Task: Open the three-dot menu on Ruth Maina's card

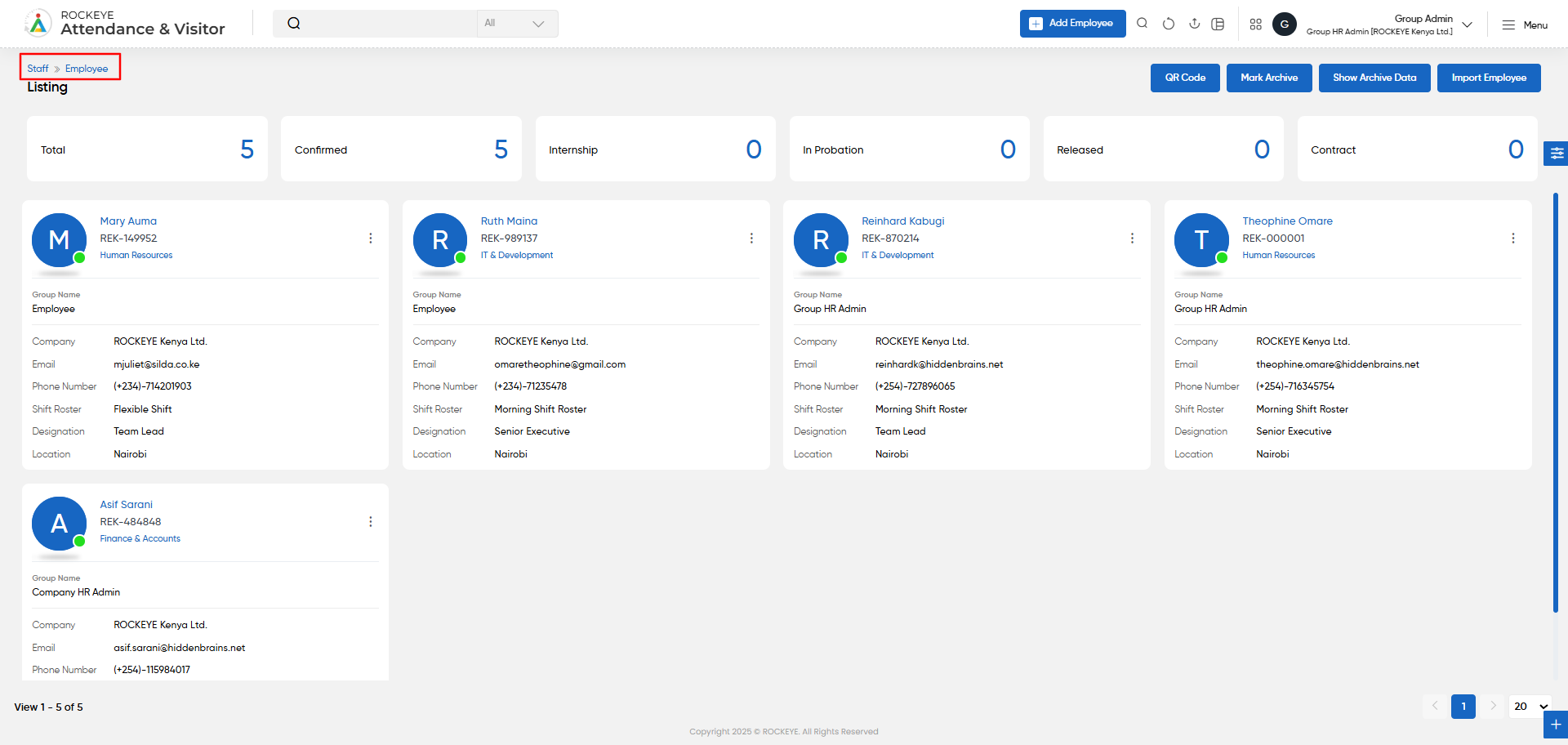Action: [x=751, y=239]
